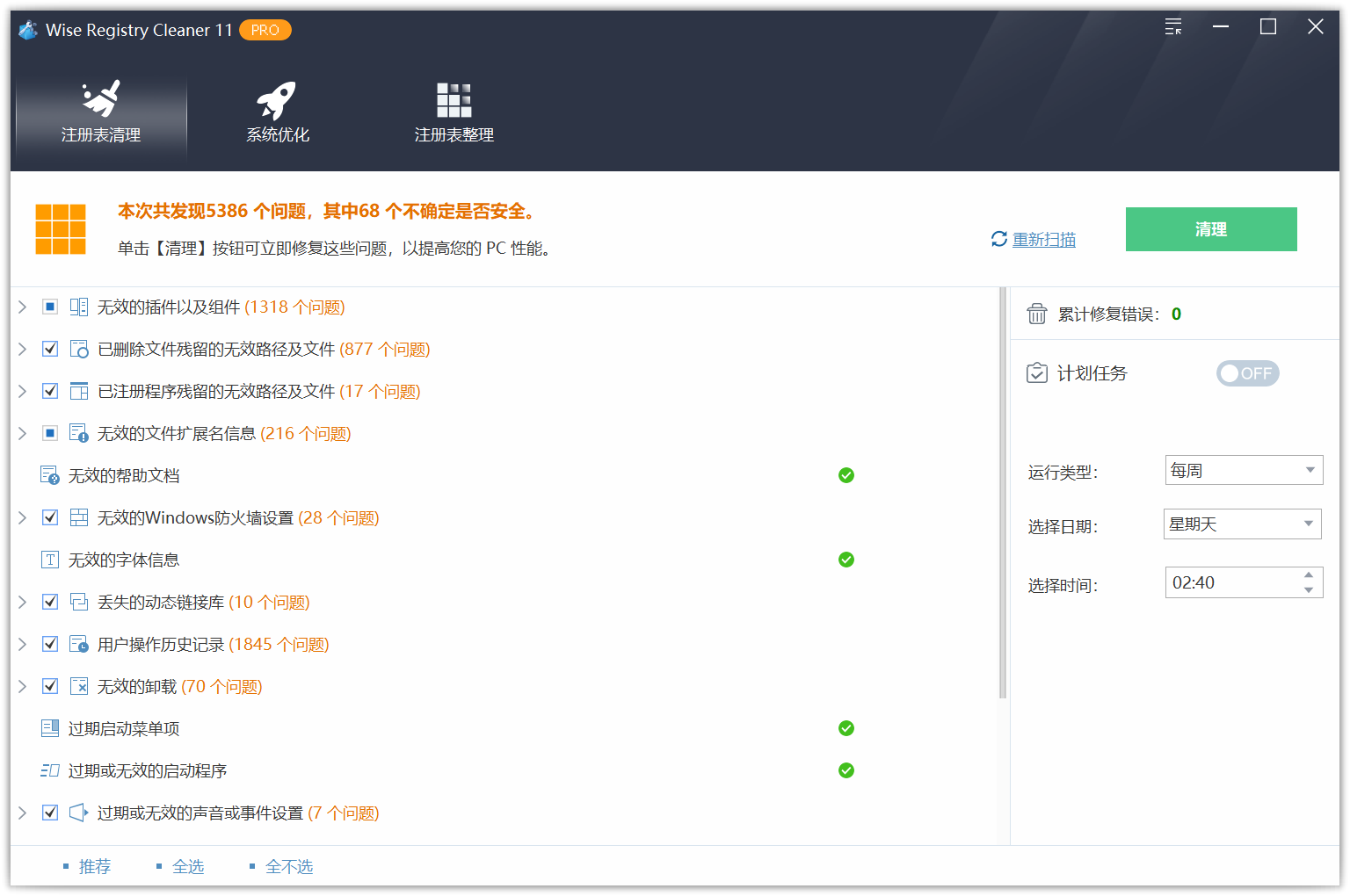1350x896 pixels.
Task: Open the 运行类型 dropdown showing 每周
Action: point(1244,470)
